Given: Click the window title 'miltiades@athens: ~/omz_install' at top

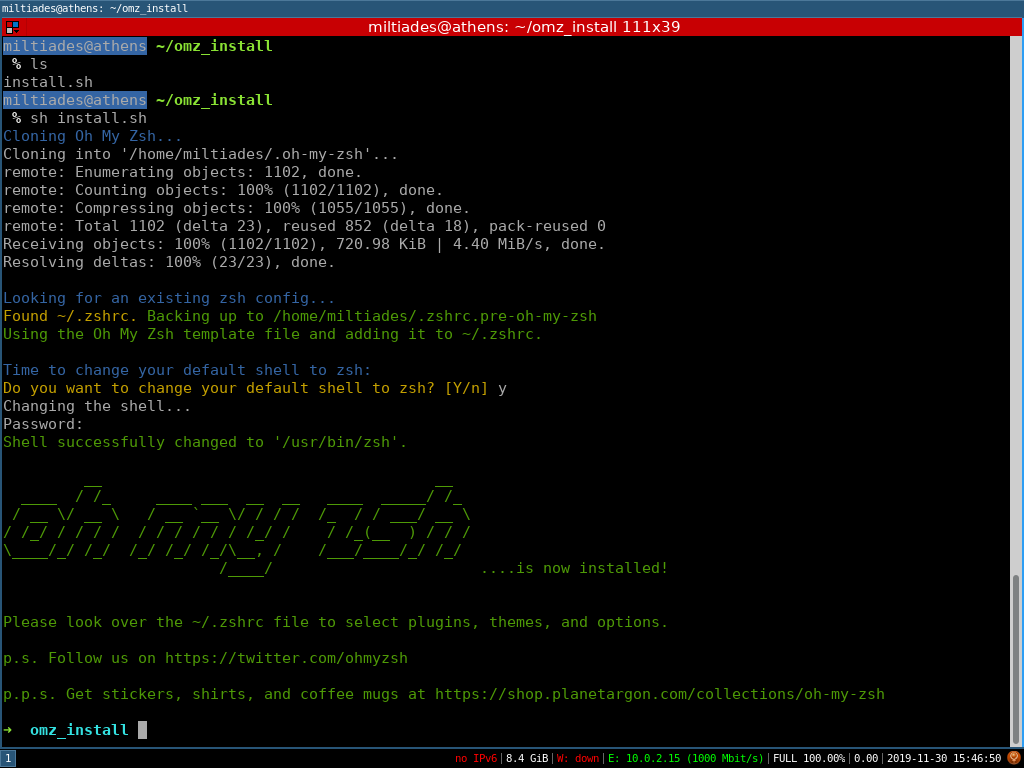Looking at the screenshot, I should tap(95, 8).
